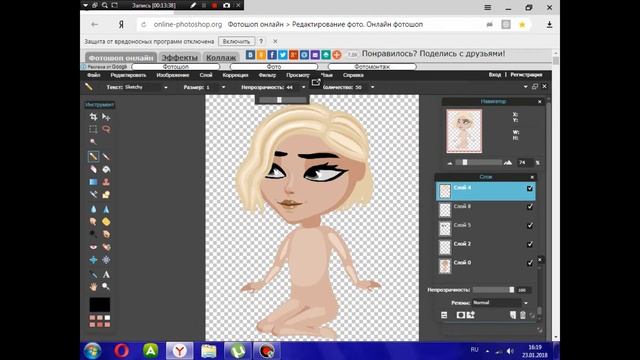This screenshot has width=640, height=360.
Task: Click the Фотомонтаж ad button
Action: [x=372, y=67]
